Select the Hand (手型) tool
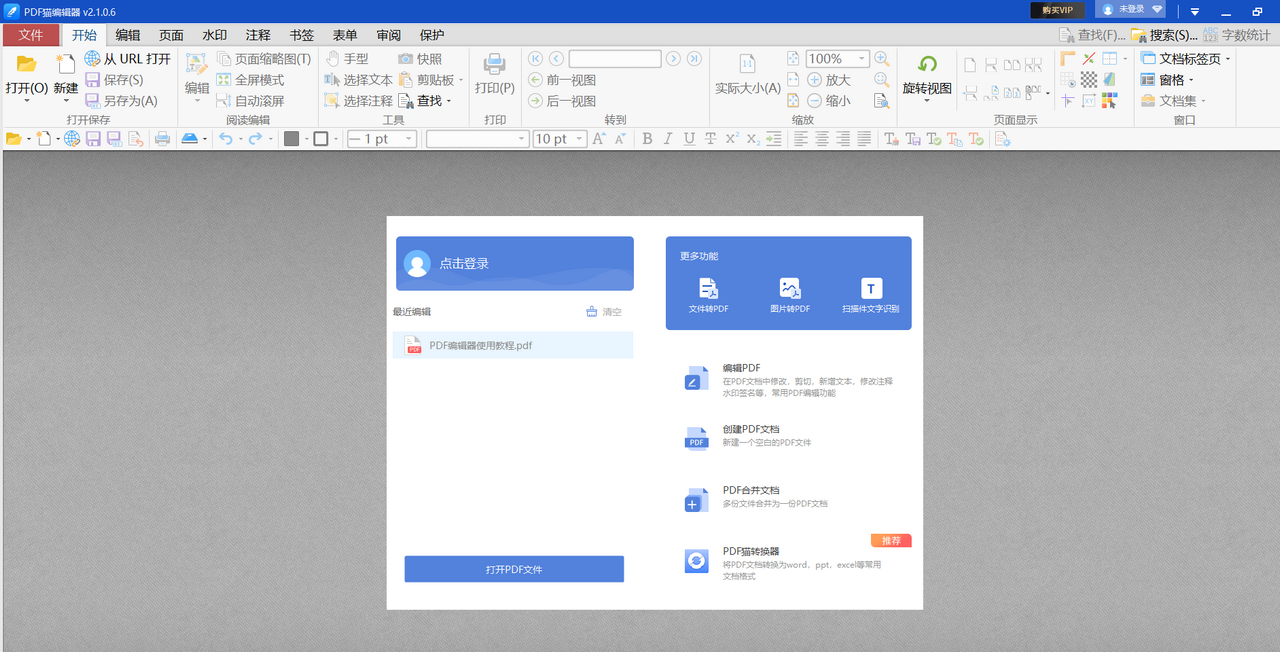 [x=347, y=59]
